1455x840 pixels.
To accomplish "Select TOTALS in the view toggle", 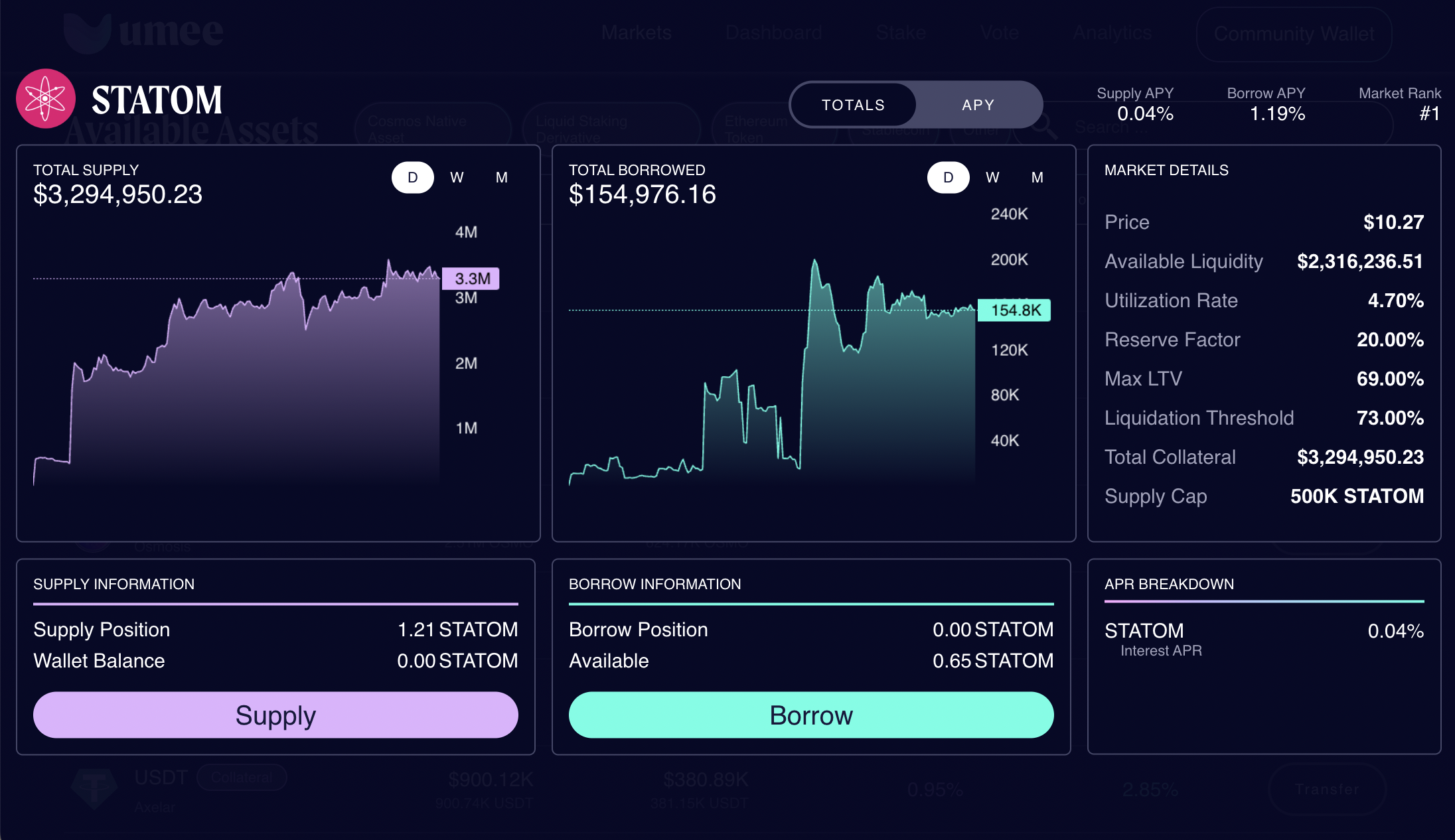I will pos(853,105).
